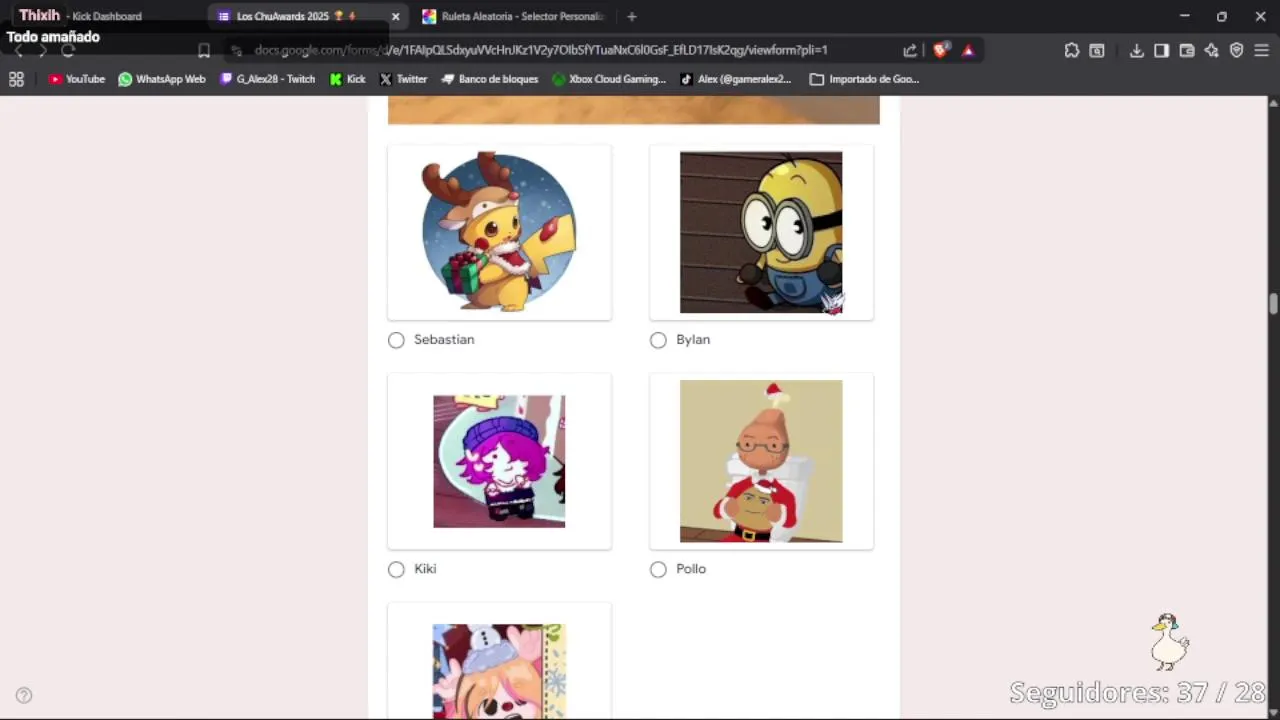Close the Los ChuAwards 2025 tab

(395, 16)
